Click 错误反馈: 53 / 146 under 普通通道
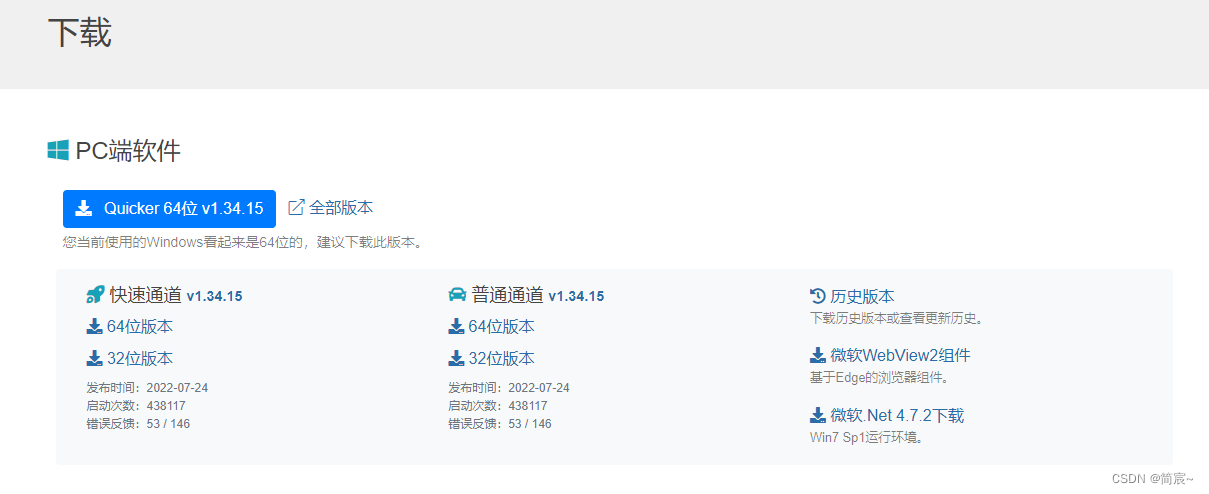The width and height of the screenshot is (1209, 494). pyautogui.click(x=499, y=423)
